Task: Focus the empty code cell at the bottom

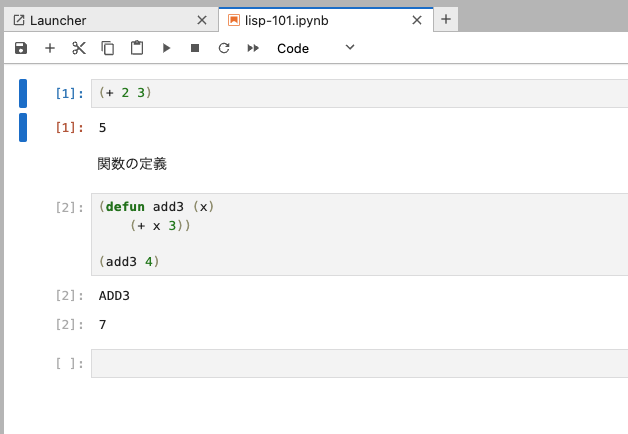Action: tap(360, 363)
